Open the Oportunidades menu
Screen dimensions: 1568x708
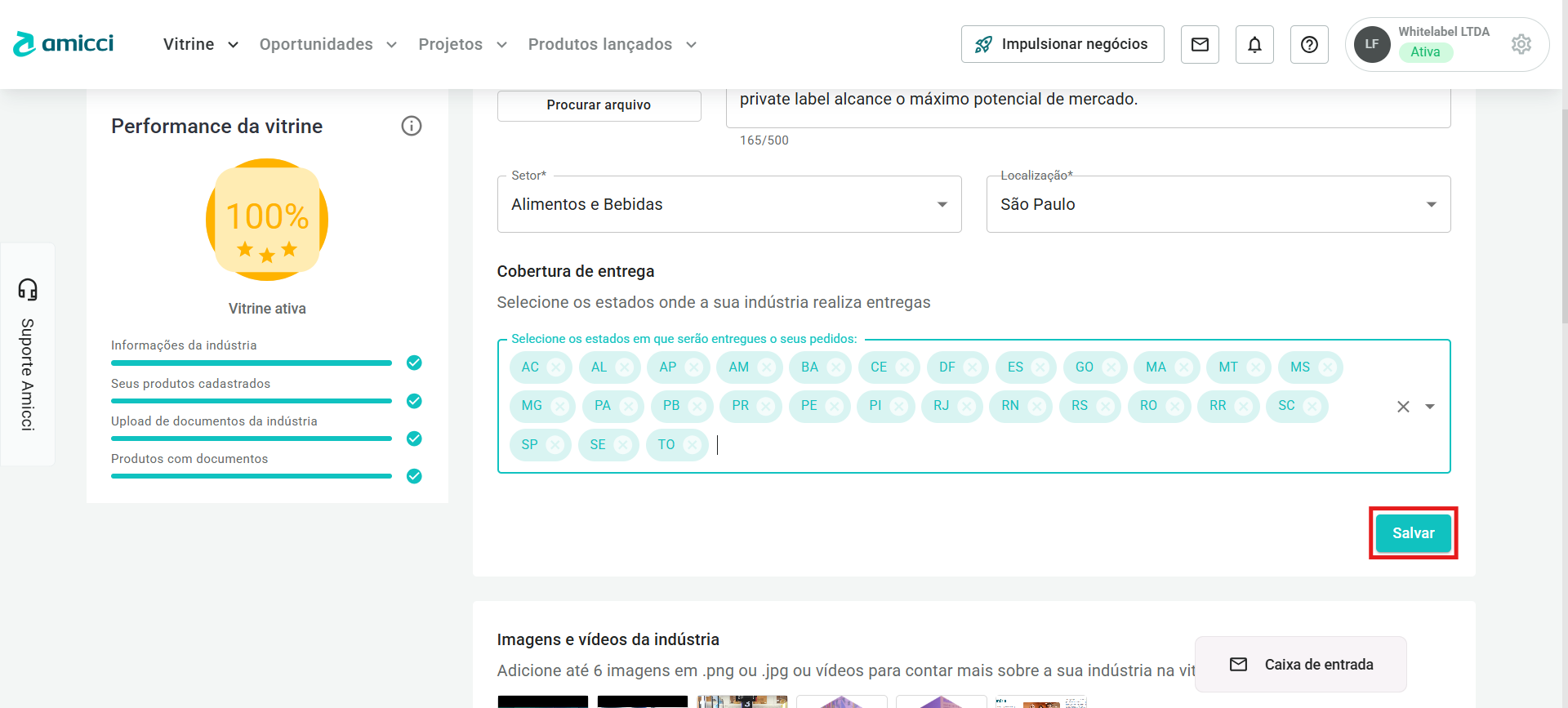327,44
